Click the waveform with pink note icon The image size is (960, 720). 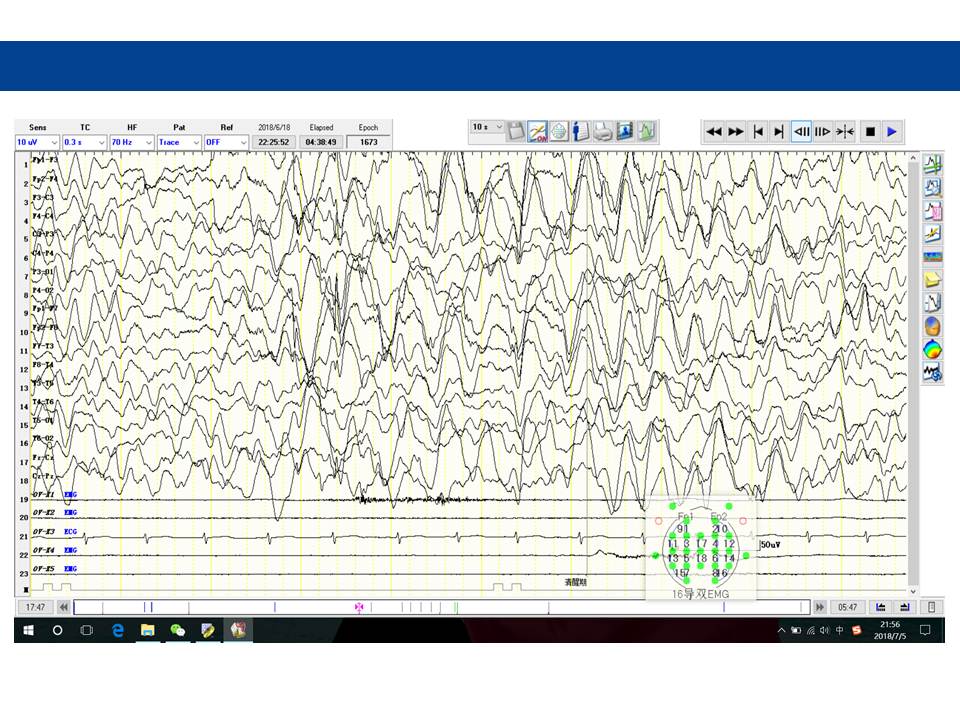point(932,211)
